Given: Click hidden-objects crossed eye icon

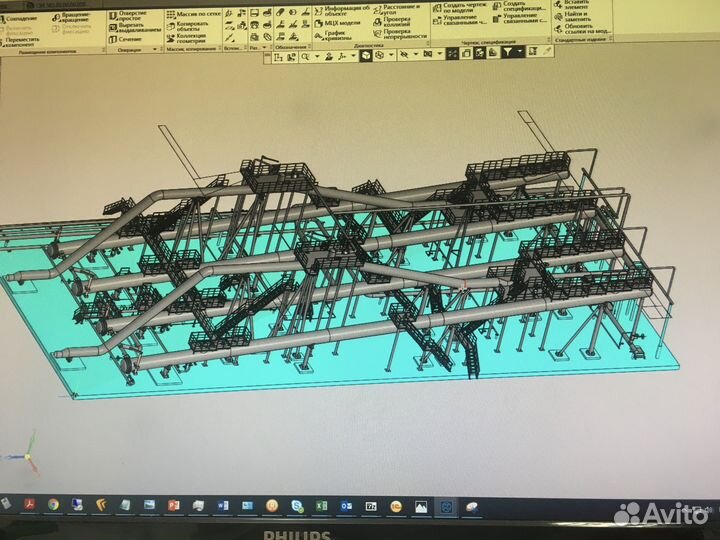Looking at the screenshot, I should point(404,55).
